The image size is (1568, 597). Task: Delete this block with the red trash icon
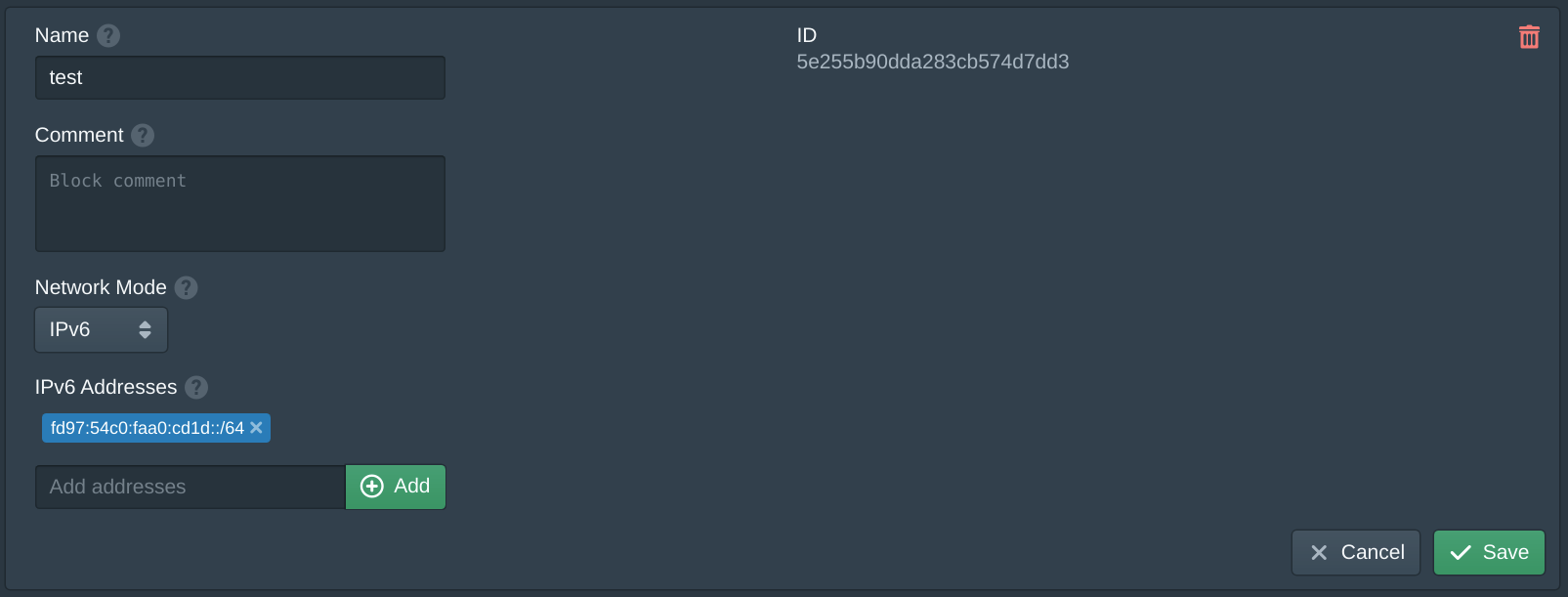click(x=1529, y=37)
